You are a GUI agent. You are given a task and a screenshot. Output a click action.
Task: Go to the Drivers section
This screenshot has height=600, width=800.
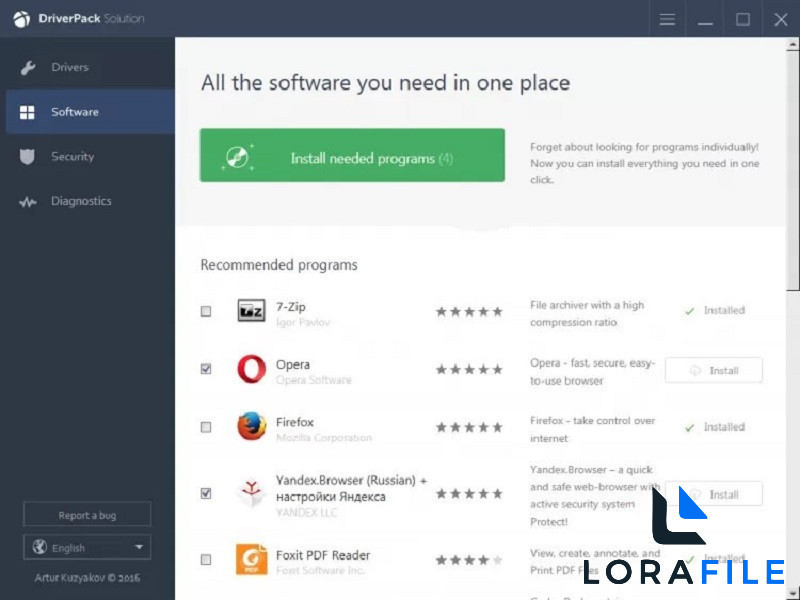[90, 67]
